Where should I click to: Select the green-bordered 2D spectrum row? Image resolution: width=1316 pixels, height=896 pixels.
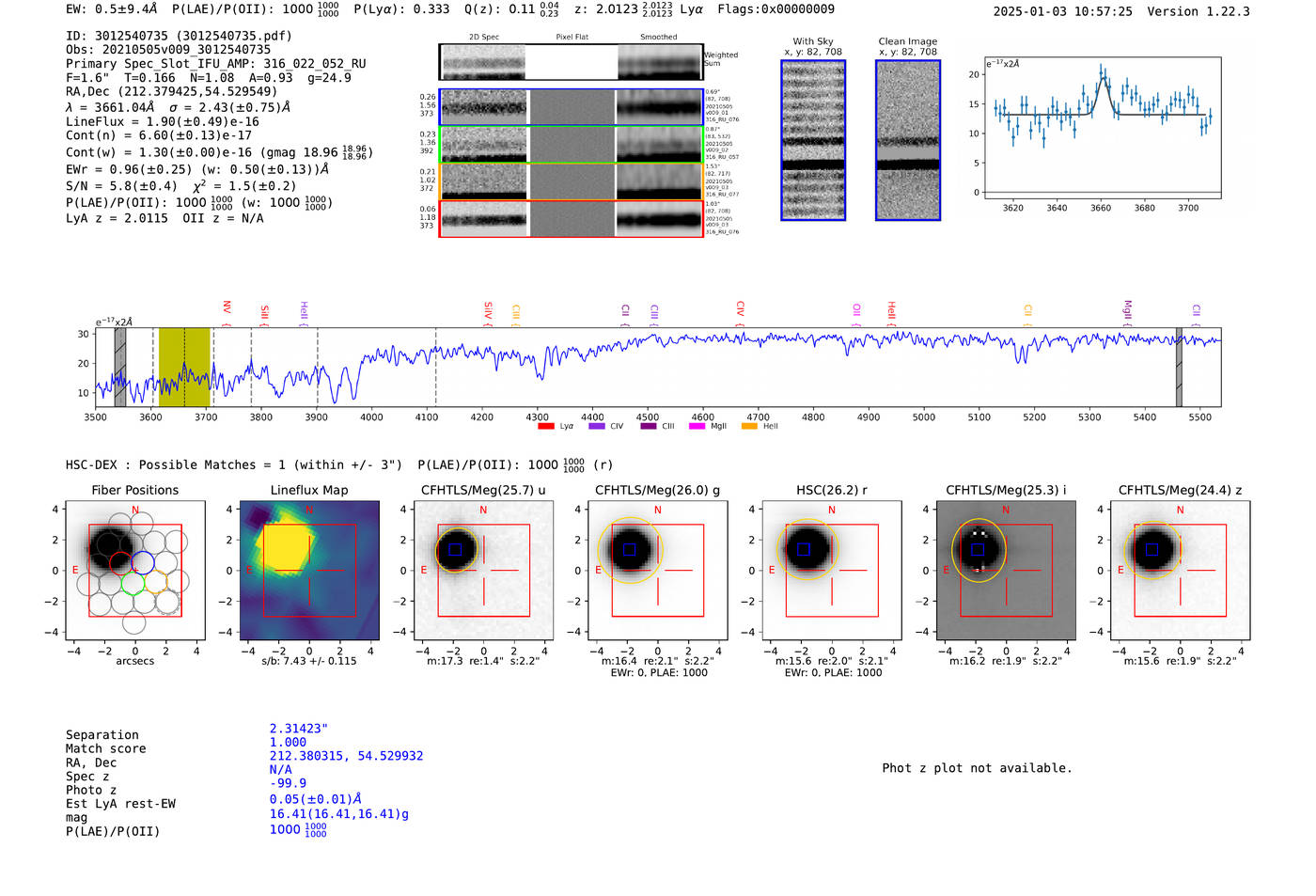[x=572, y=145]
